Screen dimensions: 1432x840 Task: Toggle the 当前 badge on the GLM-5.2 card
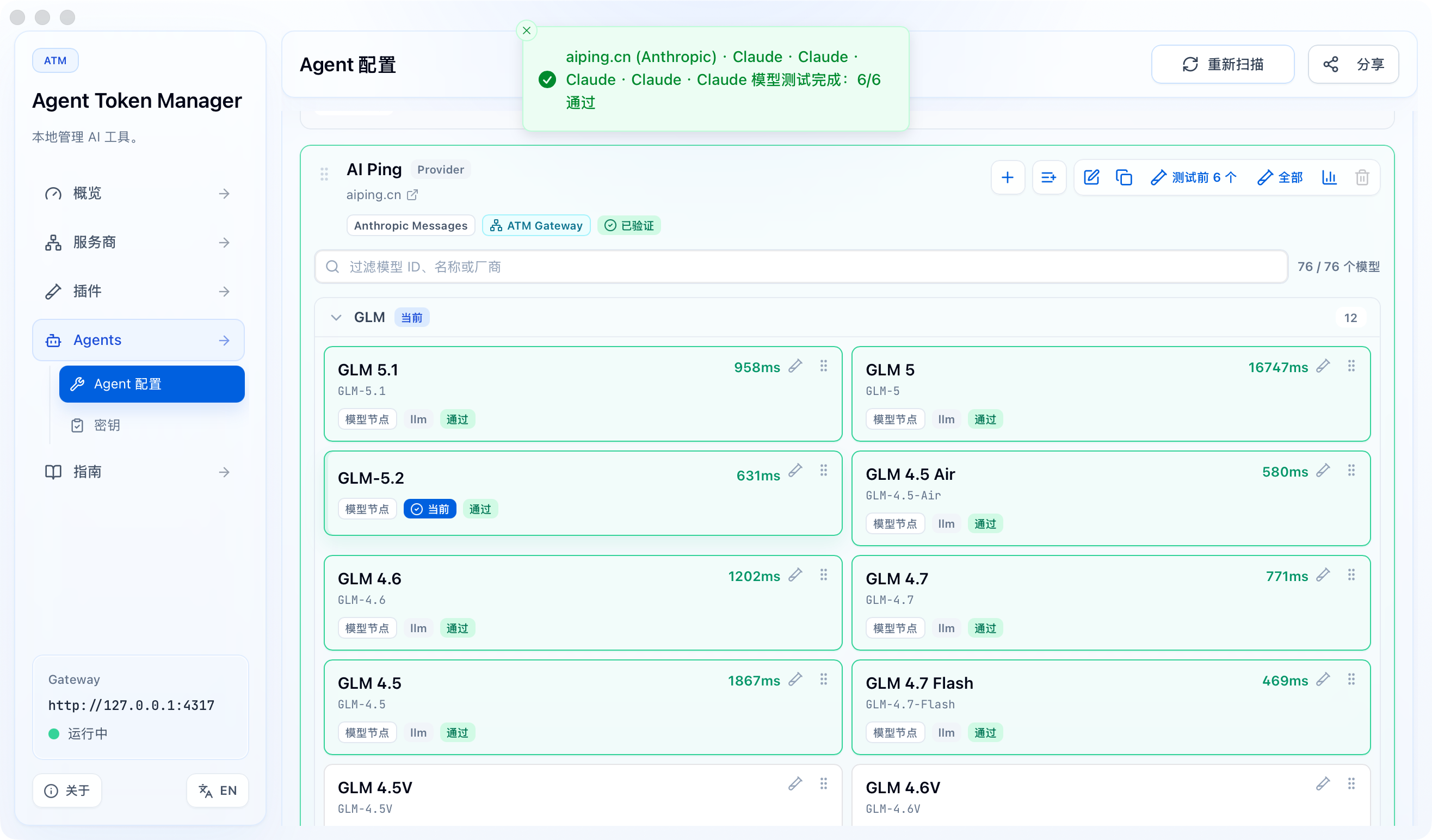(x=430, y=509)
